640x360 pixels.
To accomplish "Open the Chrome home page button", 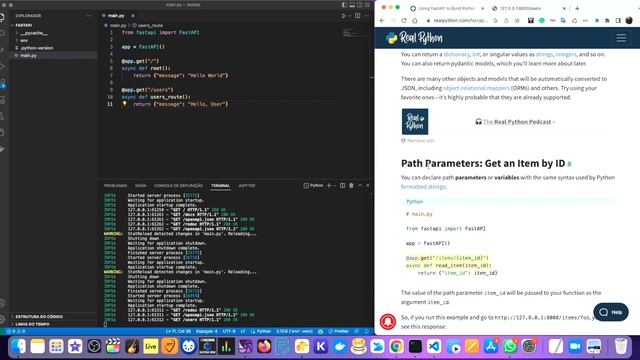I will click(415, 20).
